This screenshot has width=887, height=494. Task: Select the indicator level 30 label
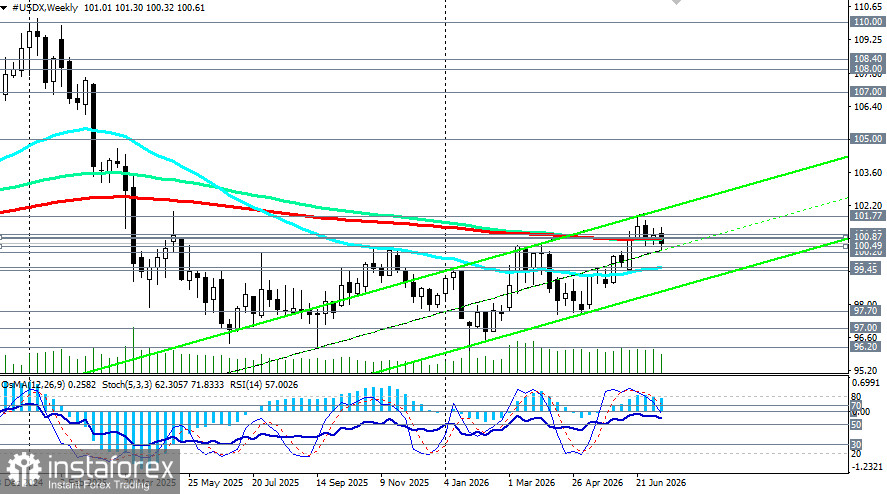coord(856,445)
